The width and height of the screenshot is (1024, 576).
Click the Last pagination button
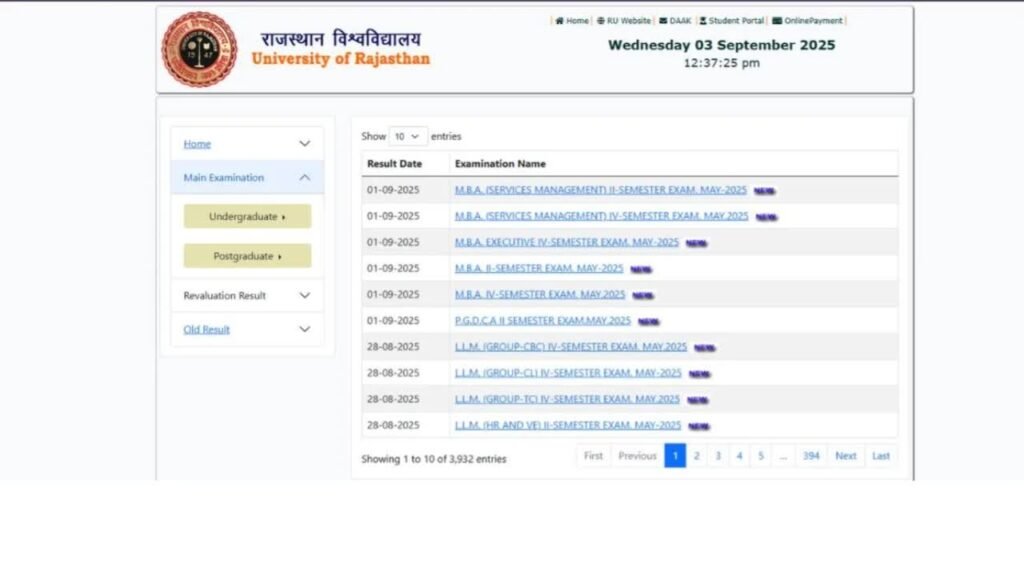881,456
